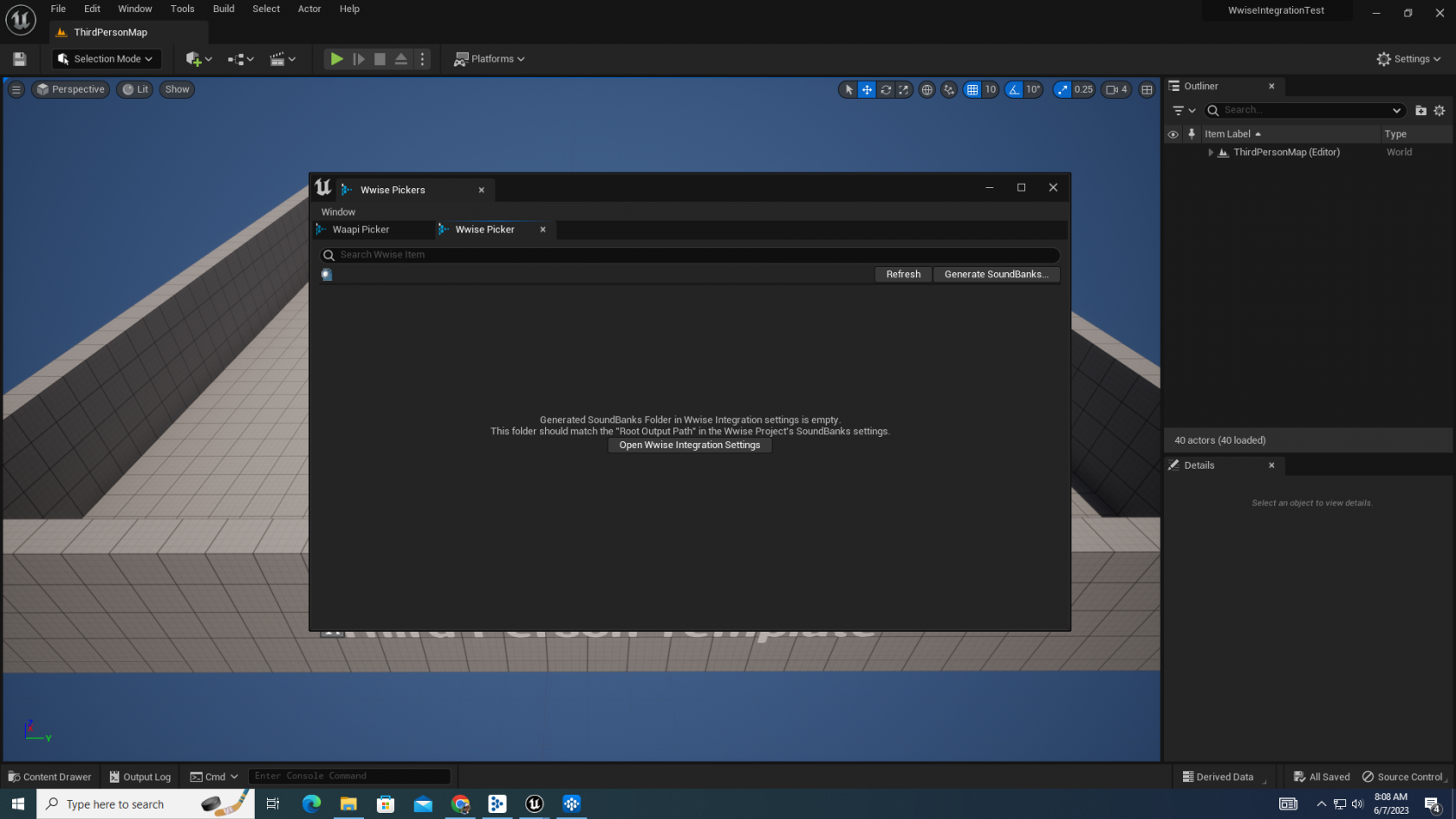The width and height of the screenshot is (1456, 819).
Task: Open the Cinematics clapperboard dropdown
Action: 283,59
